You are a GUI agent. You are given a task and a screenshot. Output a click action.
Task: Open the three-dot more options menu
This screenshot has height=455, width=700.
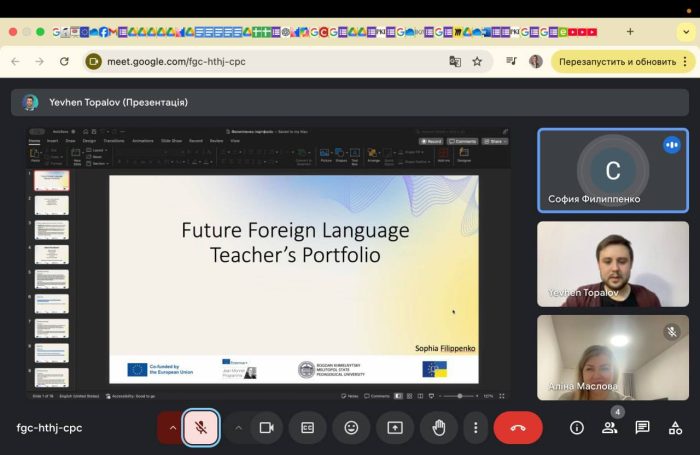point(475,427)
